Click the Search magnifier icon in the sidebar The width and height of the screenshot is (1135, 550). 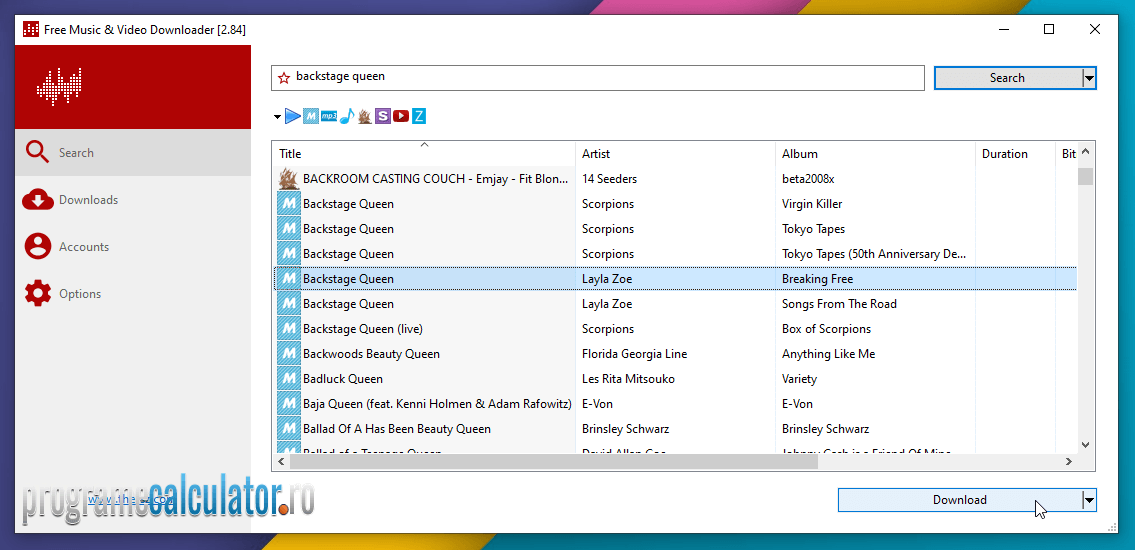[x=38, y=153]
